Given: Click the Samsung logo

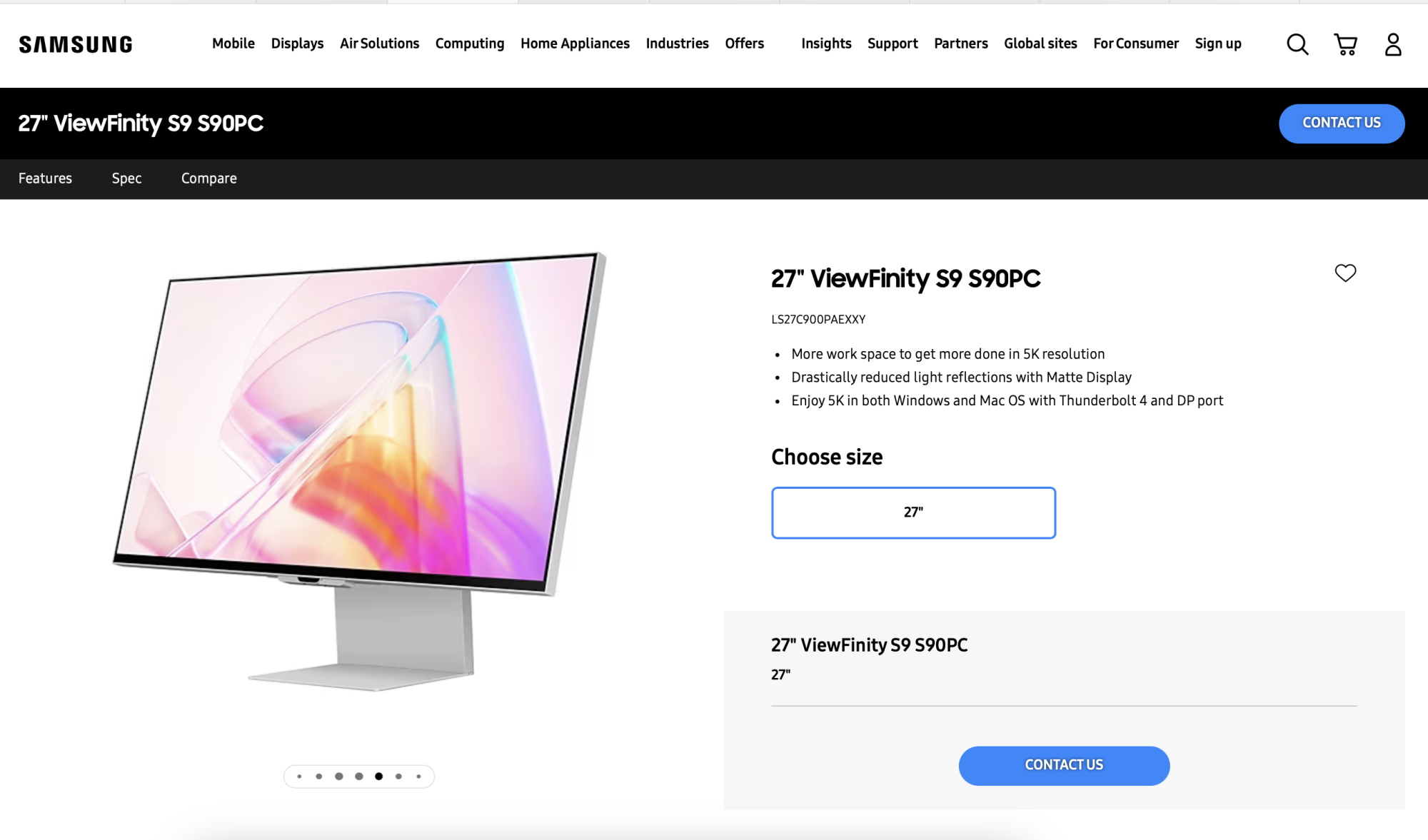Looking at the screenshot, I should (76, 44).
